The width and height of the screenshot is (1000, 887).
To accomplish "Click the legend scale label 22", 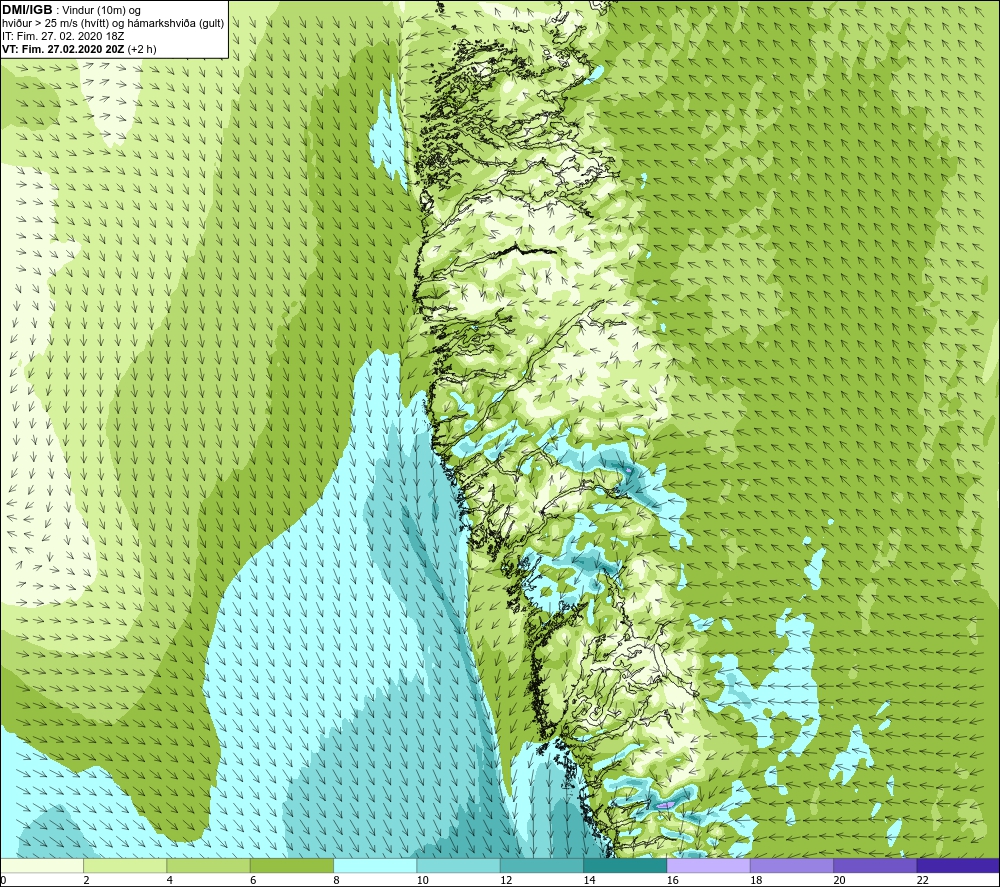I will (x=922, y=880).
